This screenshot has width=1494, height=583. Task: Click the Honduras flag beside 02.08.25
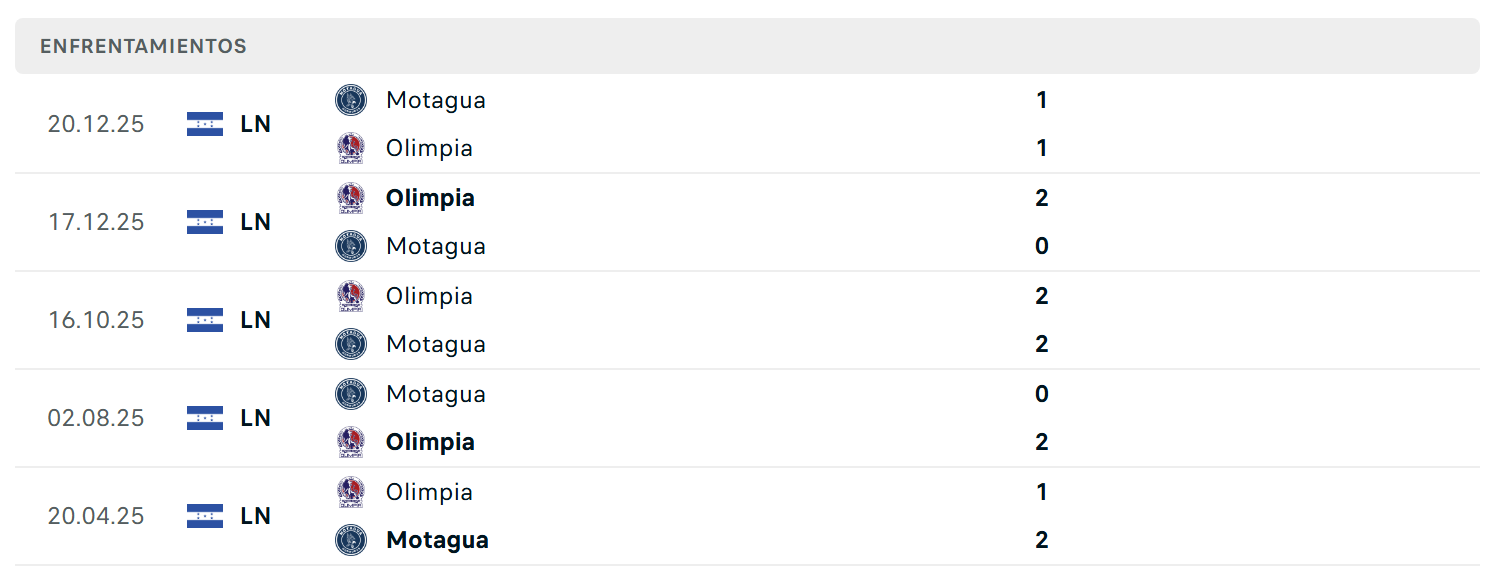(x=204, y=418)
